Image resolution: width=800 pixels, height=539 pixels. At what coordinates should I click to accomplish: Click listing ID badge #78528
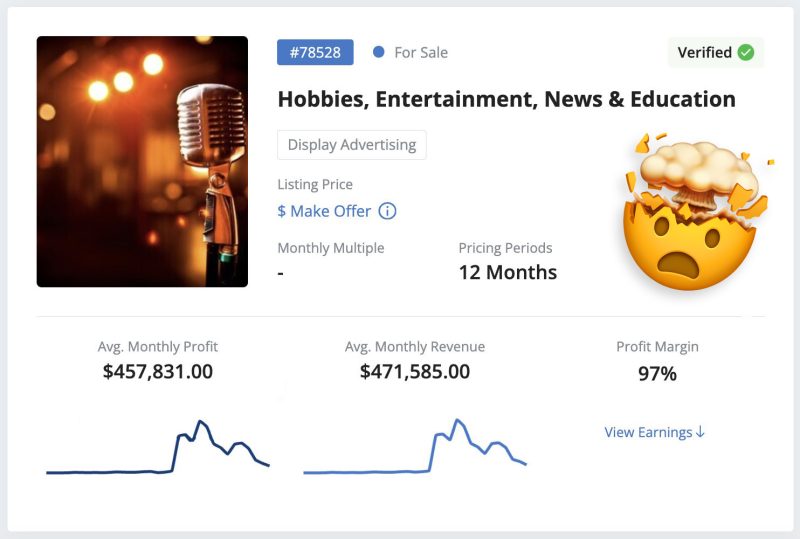click(x=315, y=52)
